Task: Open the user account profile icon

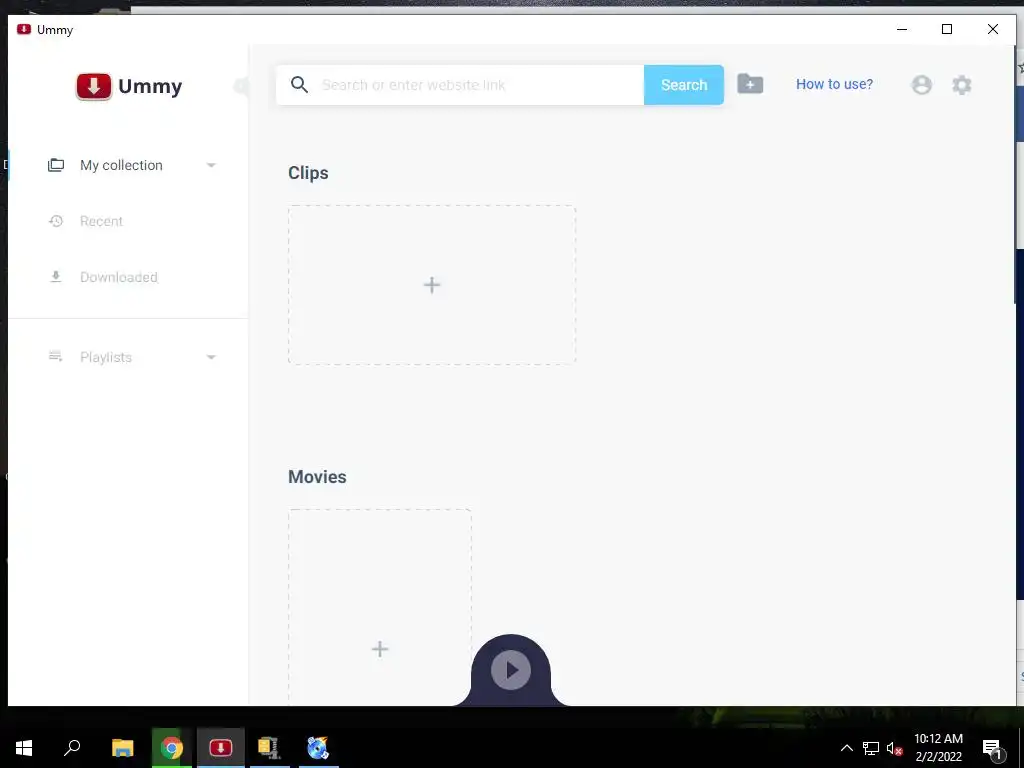Action: [921, 85]
